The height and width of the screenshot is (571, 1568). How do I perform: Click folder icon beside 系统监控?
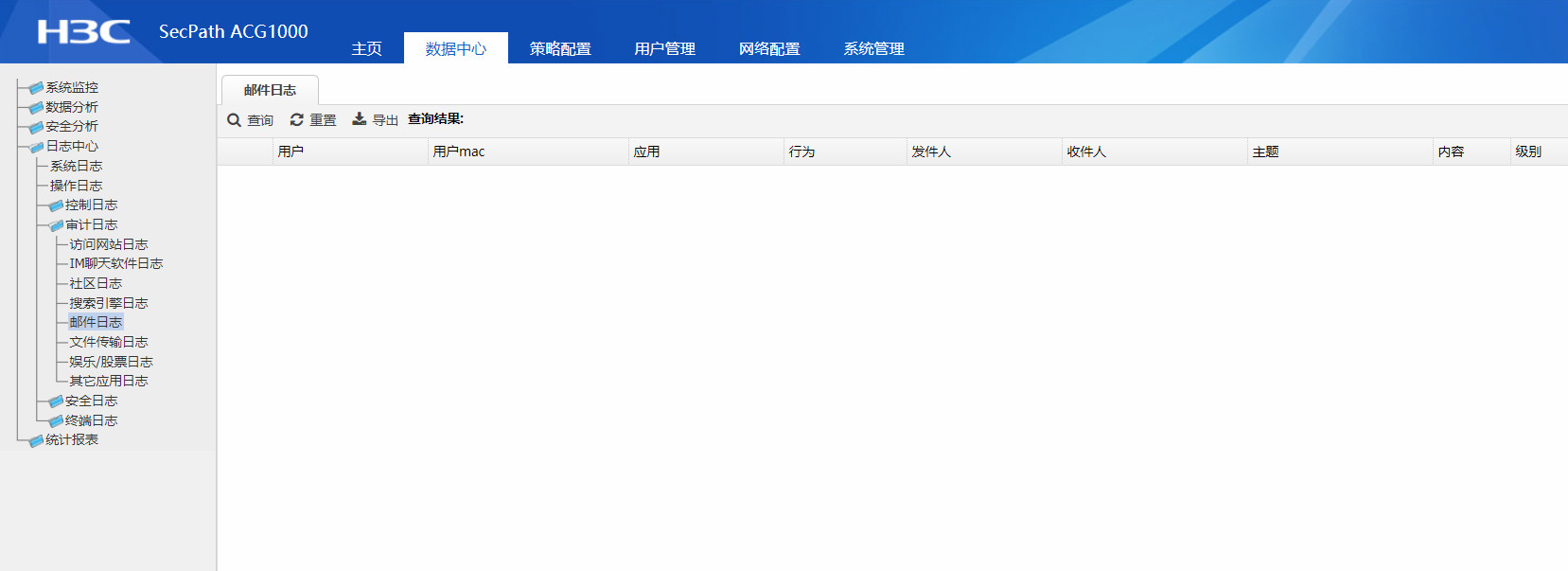[x=36, y=88]
